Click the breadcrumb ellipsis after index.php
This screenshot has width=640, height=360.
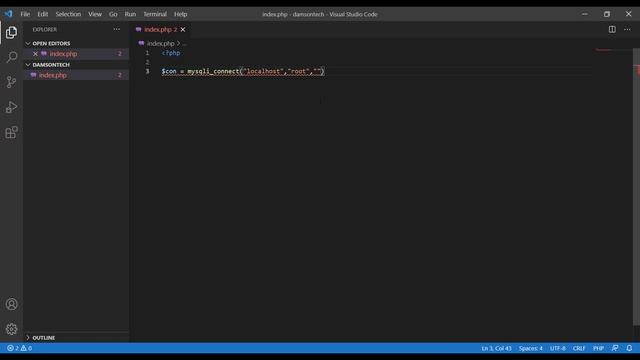click(x=184, y=43)
